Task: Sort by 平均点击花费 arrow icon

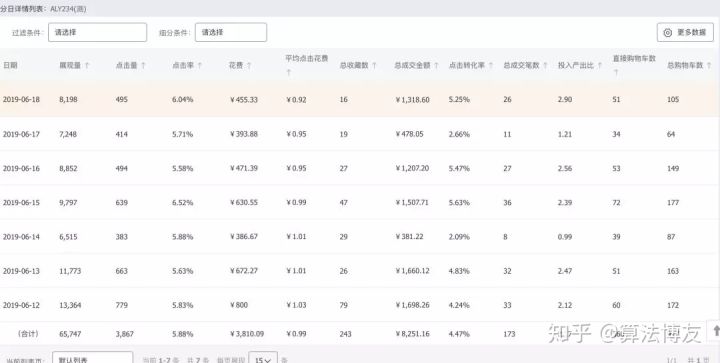Action: pyautogui.click(x=288, y=73)
